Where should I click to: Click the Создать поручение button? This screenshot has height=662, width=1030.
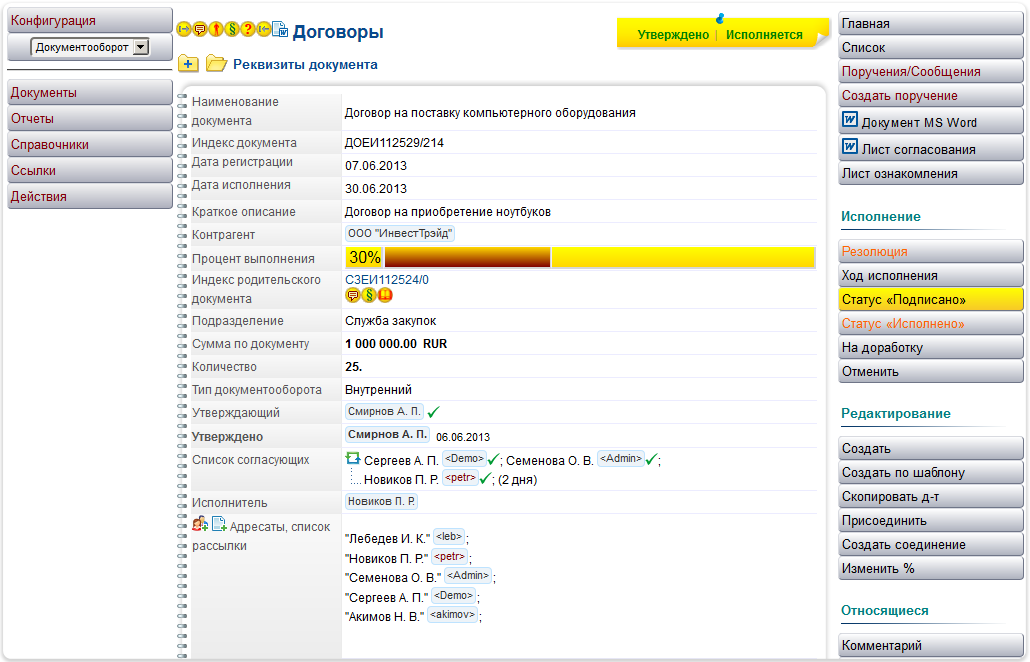coord(930,96)
